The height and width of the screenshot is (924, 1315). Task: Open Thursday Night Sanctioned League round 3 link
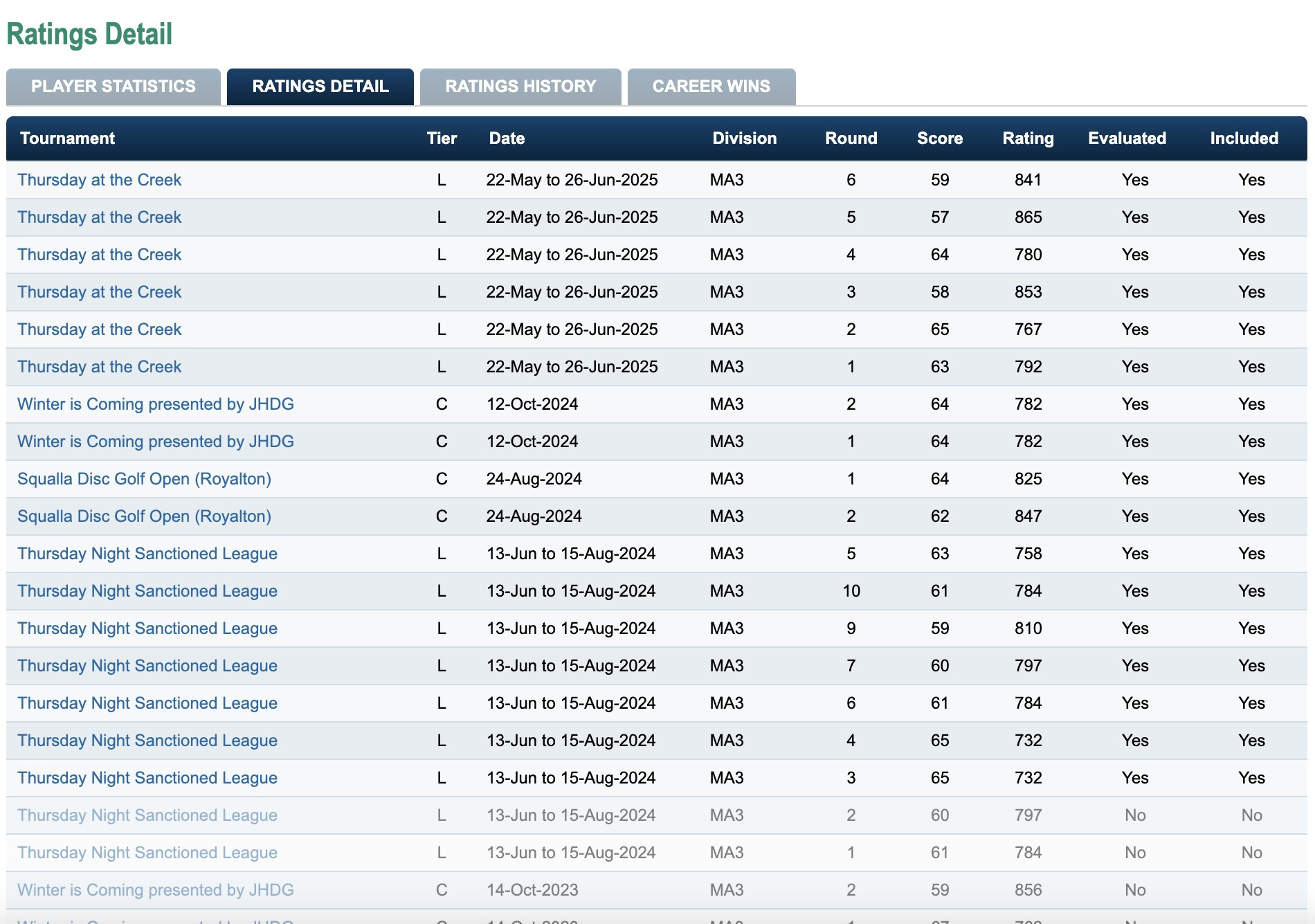pyautogui.click(x=147, y=778)
